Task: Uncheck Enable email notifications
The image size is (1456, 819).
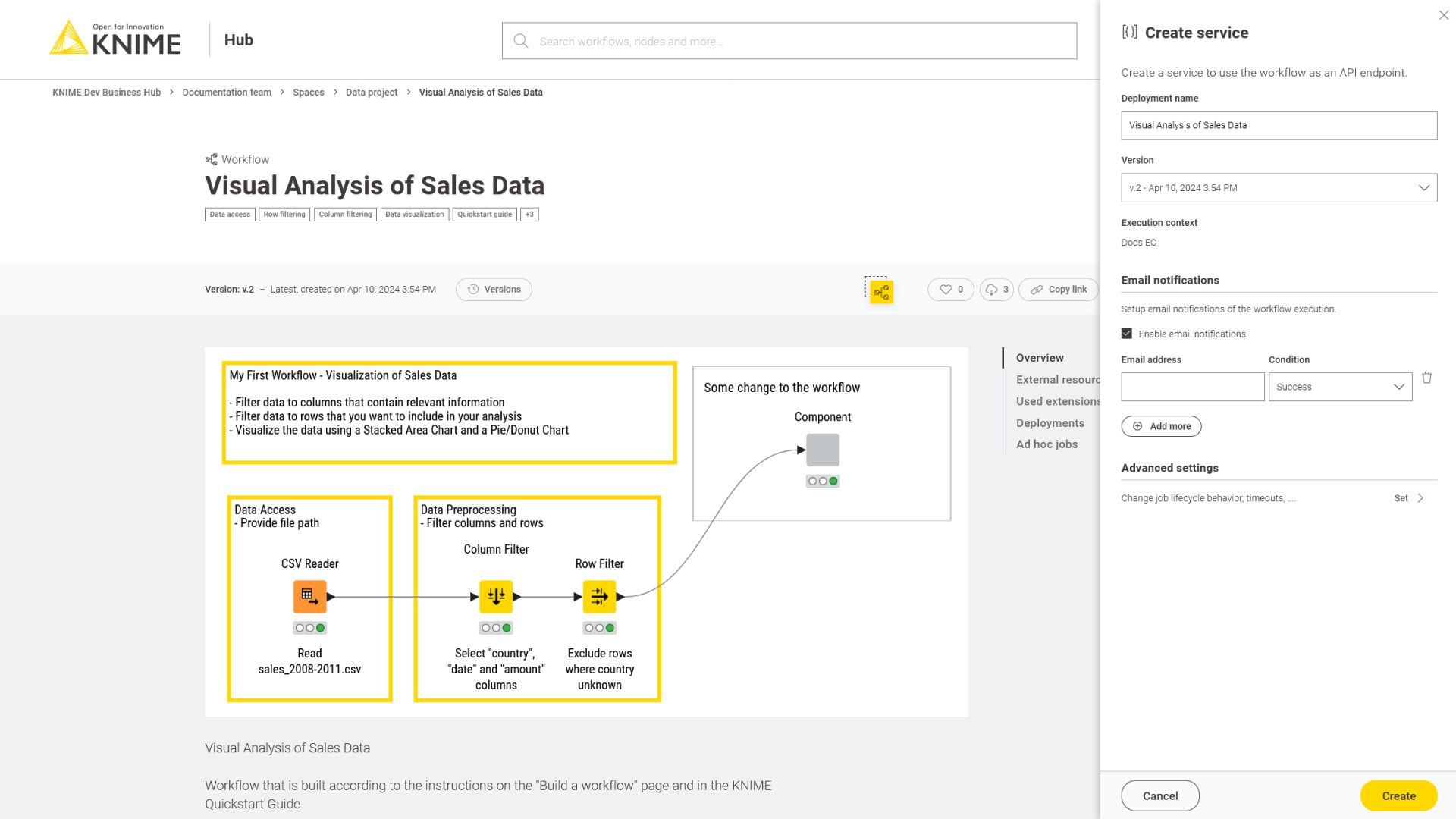Action: click(1127, 334)
